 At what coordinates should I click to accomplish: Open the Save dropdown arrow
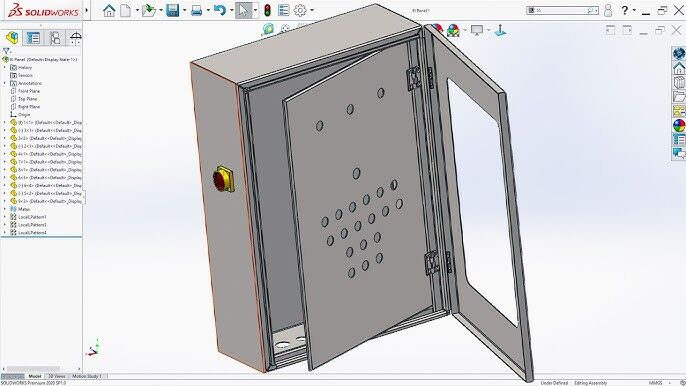pos(184,10)
